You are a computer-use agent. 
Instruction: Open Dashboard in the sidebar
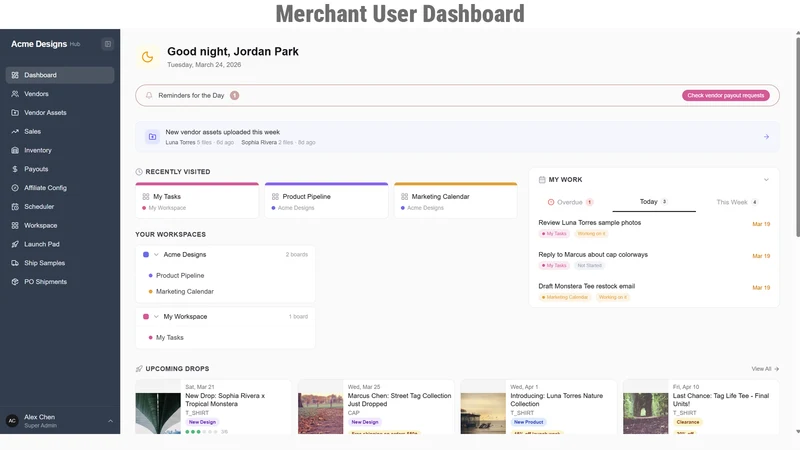[60, 75]
